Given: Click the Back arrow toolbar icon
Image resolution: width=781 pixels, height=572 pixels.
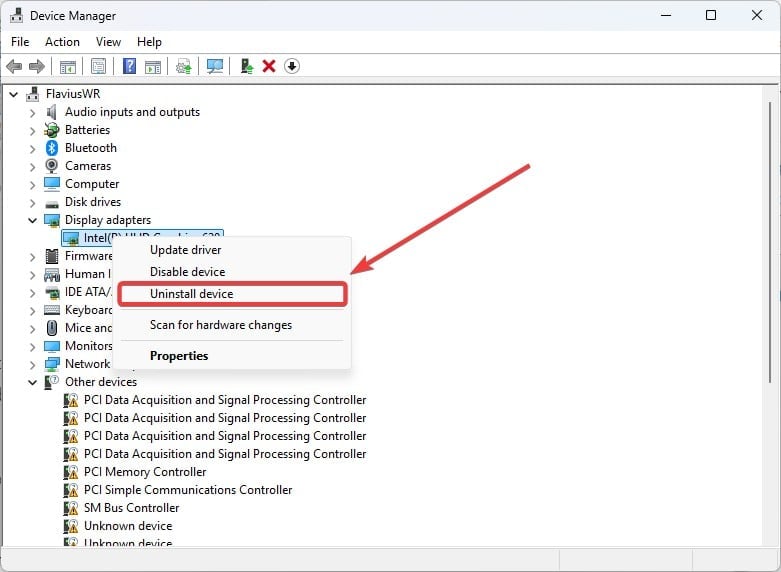Looking at the screenshot, I should [14, 66].
